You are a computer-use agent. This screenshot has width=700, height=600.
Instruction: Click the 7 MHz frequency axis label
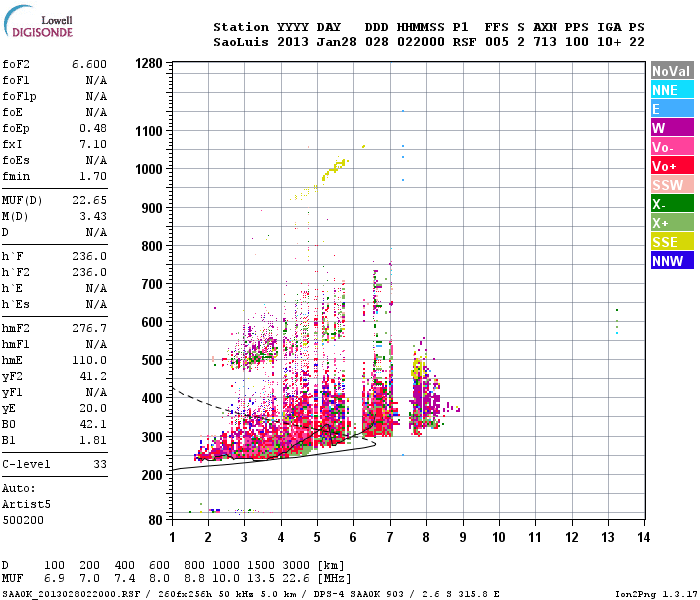click(x=390, y=537)
